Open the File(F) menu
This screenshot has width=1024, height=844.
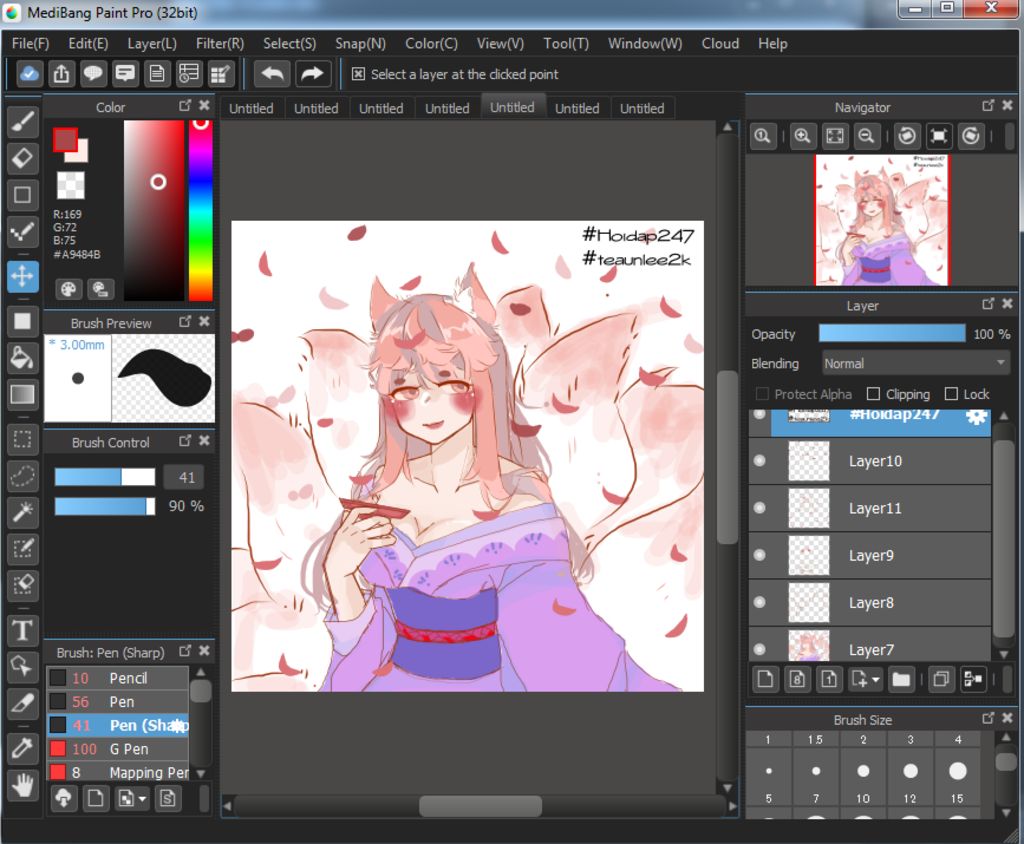point(31,44)
